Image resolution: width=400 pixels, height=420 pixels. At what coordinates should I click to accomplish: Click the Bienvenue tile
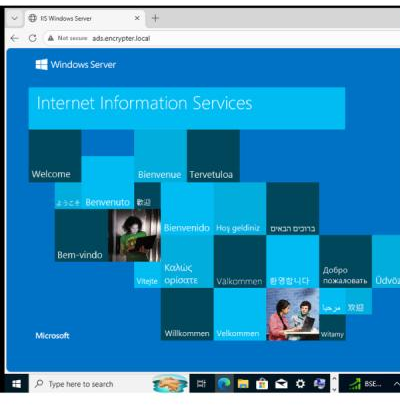click(160, 156)
